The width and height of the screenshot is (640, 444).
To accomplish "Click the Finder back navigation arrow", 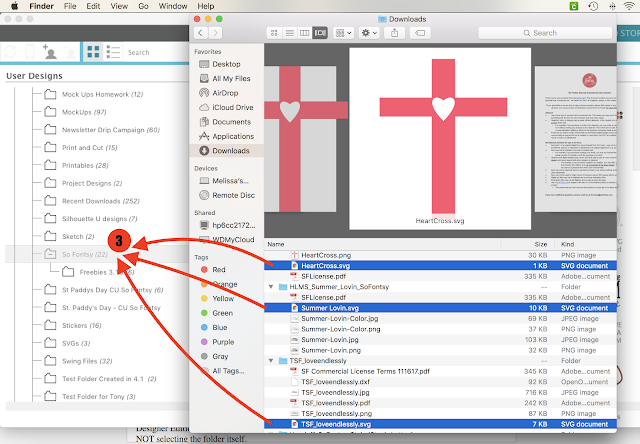I will tap(200, 33).
